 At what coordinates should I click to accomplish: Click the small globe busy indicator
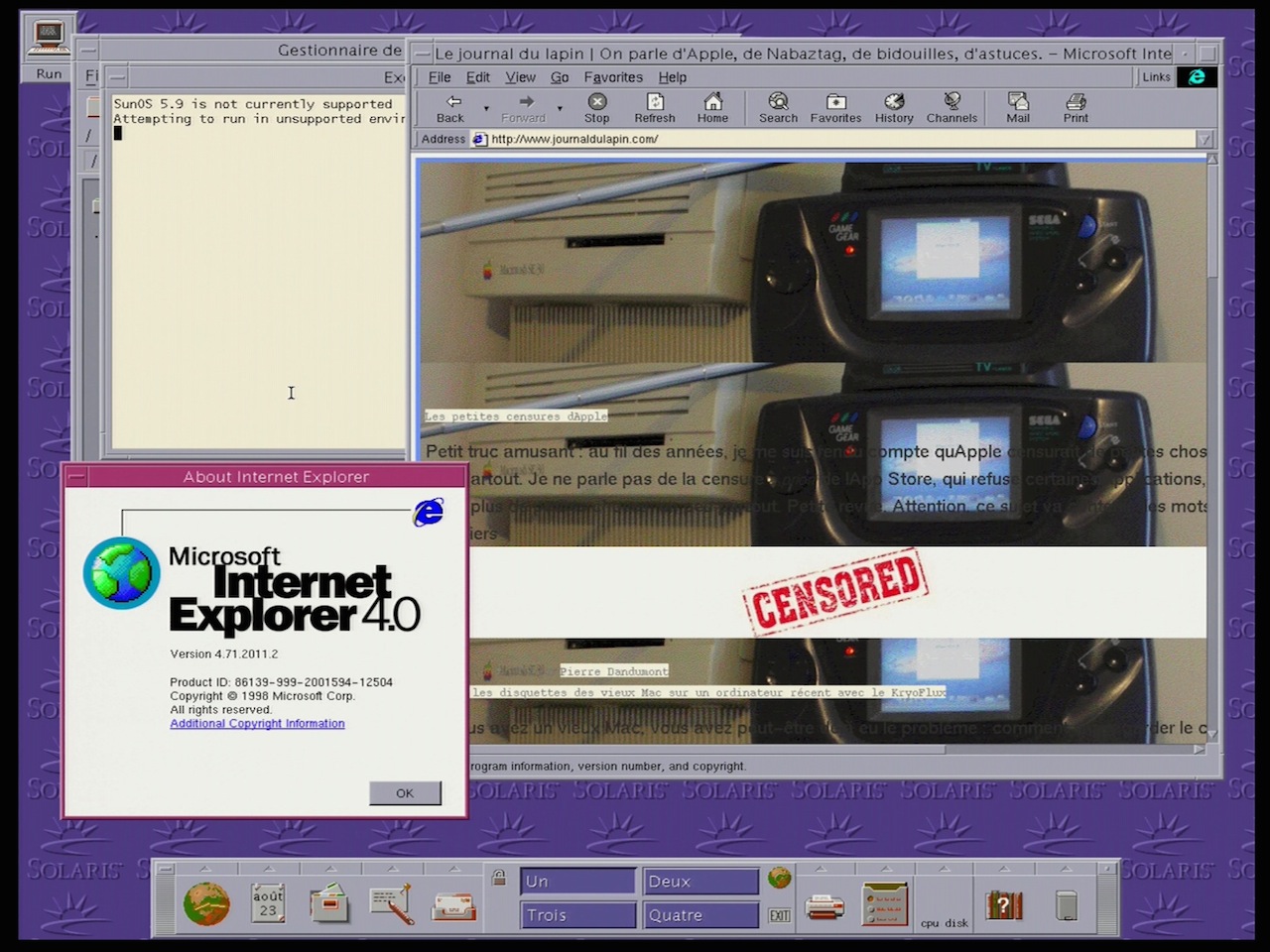point(780,878)
